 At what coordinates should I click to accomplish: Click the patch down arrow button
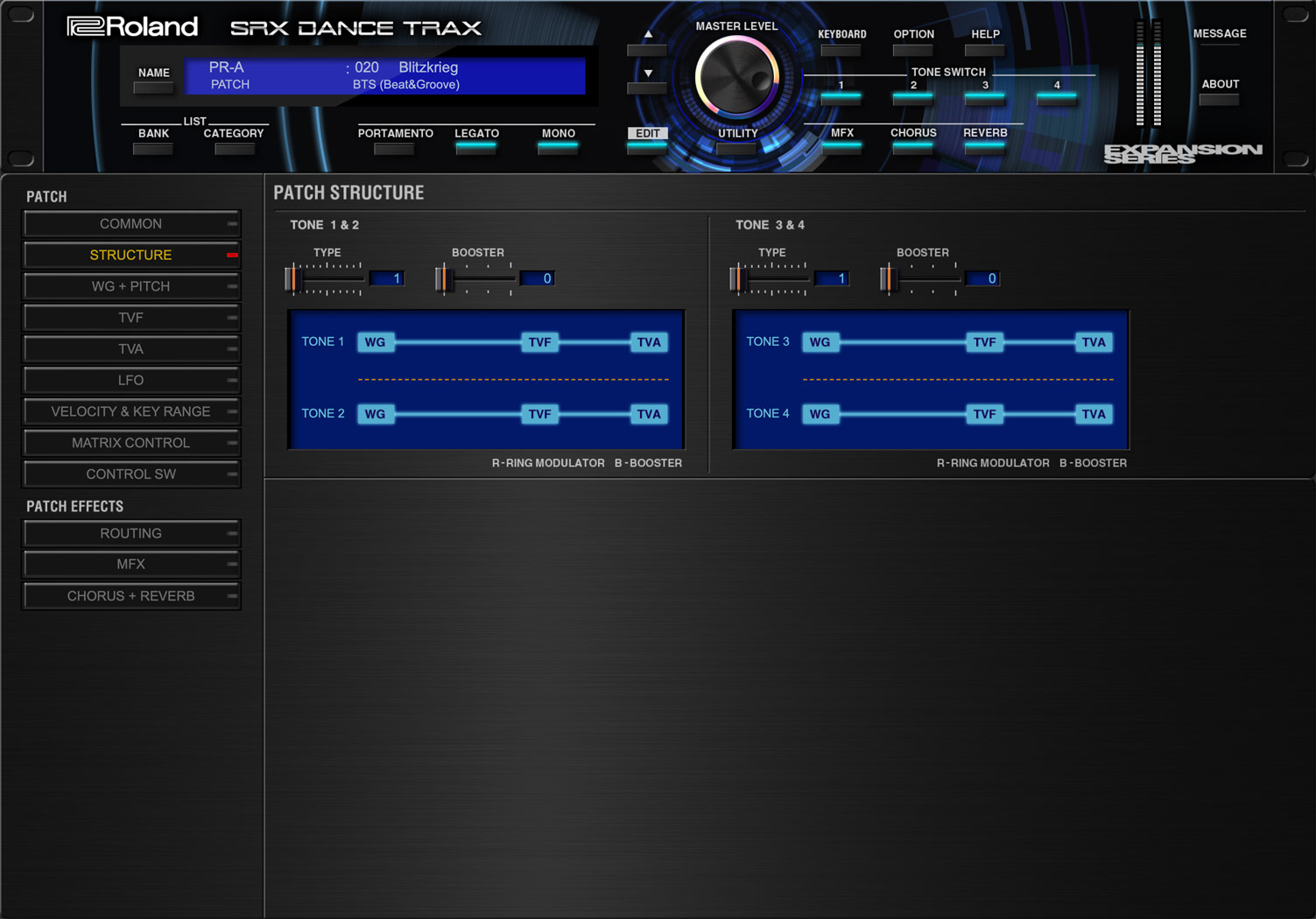pyautogui.click(x=648, y=79)
